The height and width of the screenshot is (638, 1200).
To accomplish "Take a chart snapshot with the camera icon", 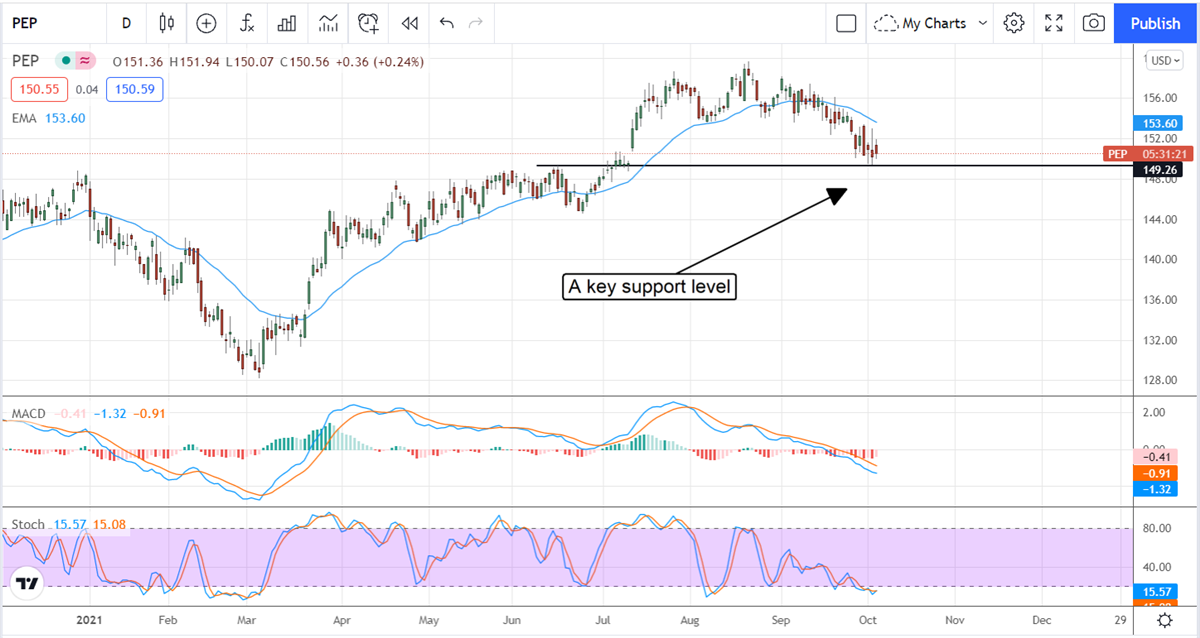I will (x=1094, y=22).
